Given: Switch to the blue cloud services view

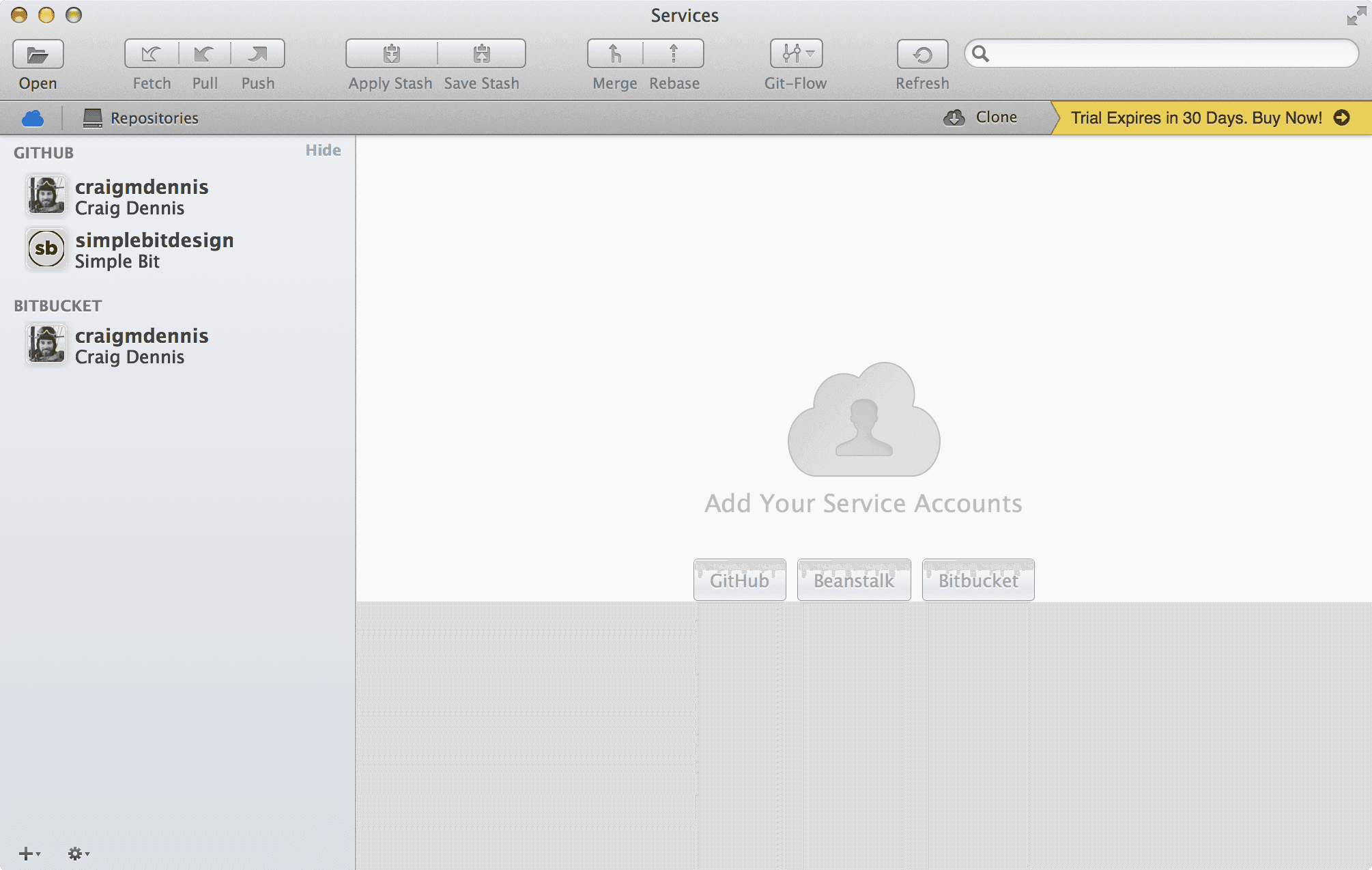Looking at the screenshot, I should (x=33, y=118).
